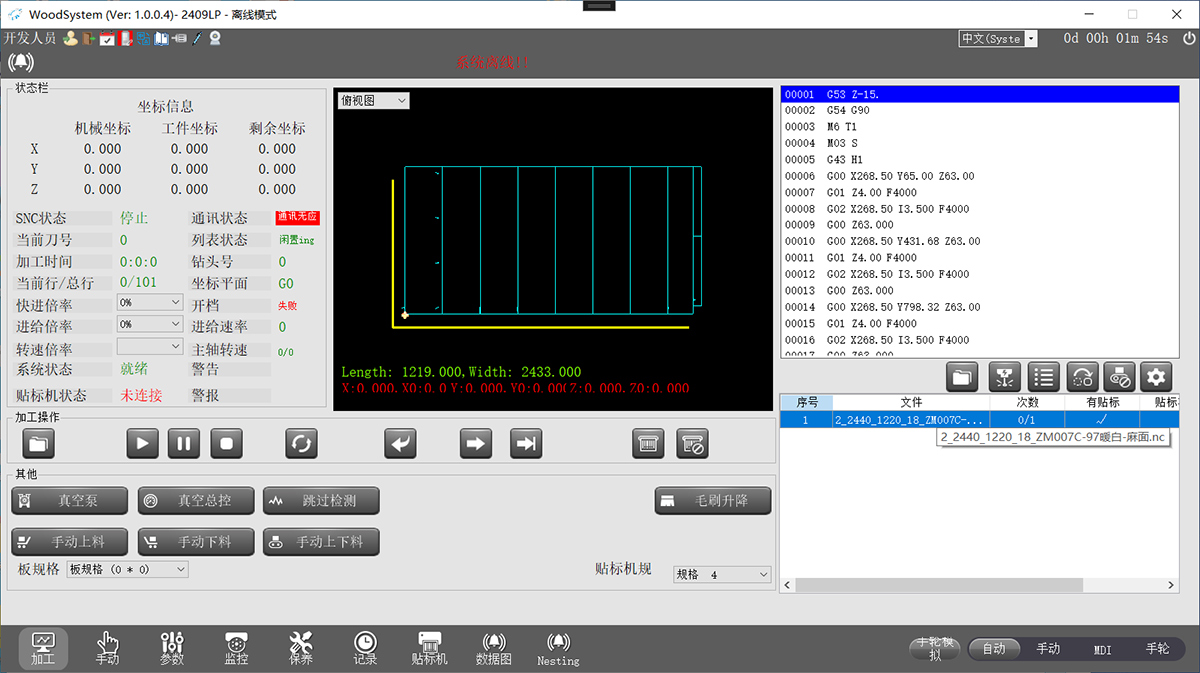
Task: Toggle the 真空泵 vacuum pump button
Action: pos(69,500)
